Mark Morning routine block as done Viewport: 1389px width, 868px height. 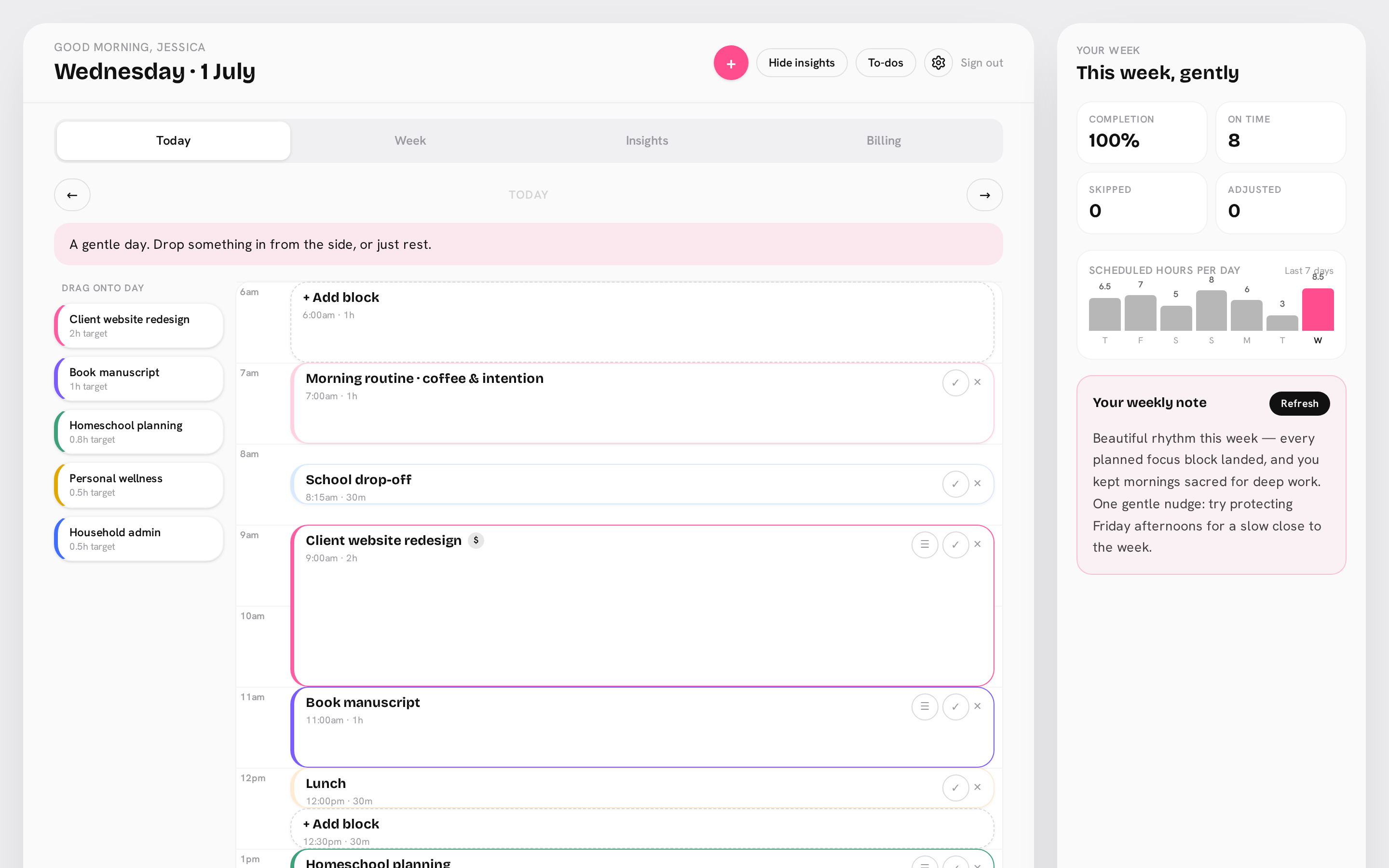pos(955,383)
